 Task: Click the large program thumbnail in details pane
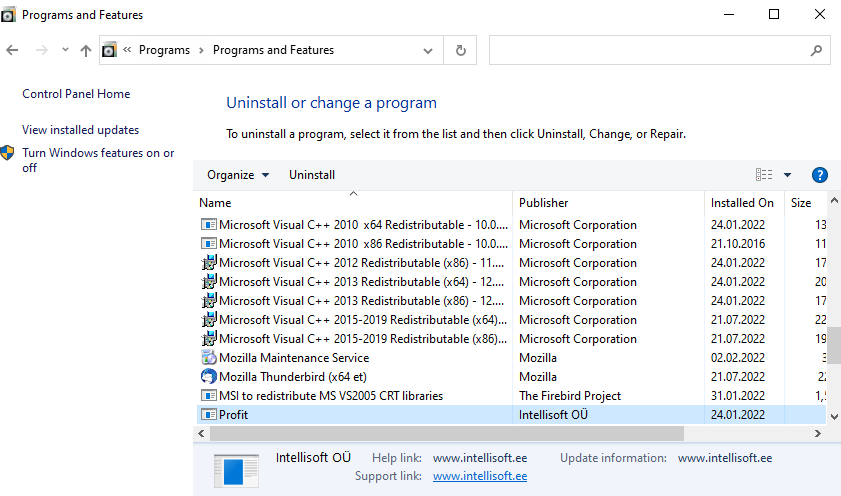[236, 471]
